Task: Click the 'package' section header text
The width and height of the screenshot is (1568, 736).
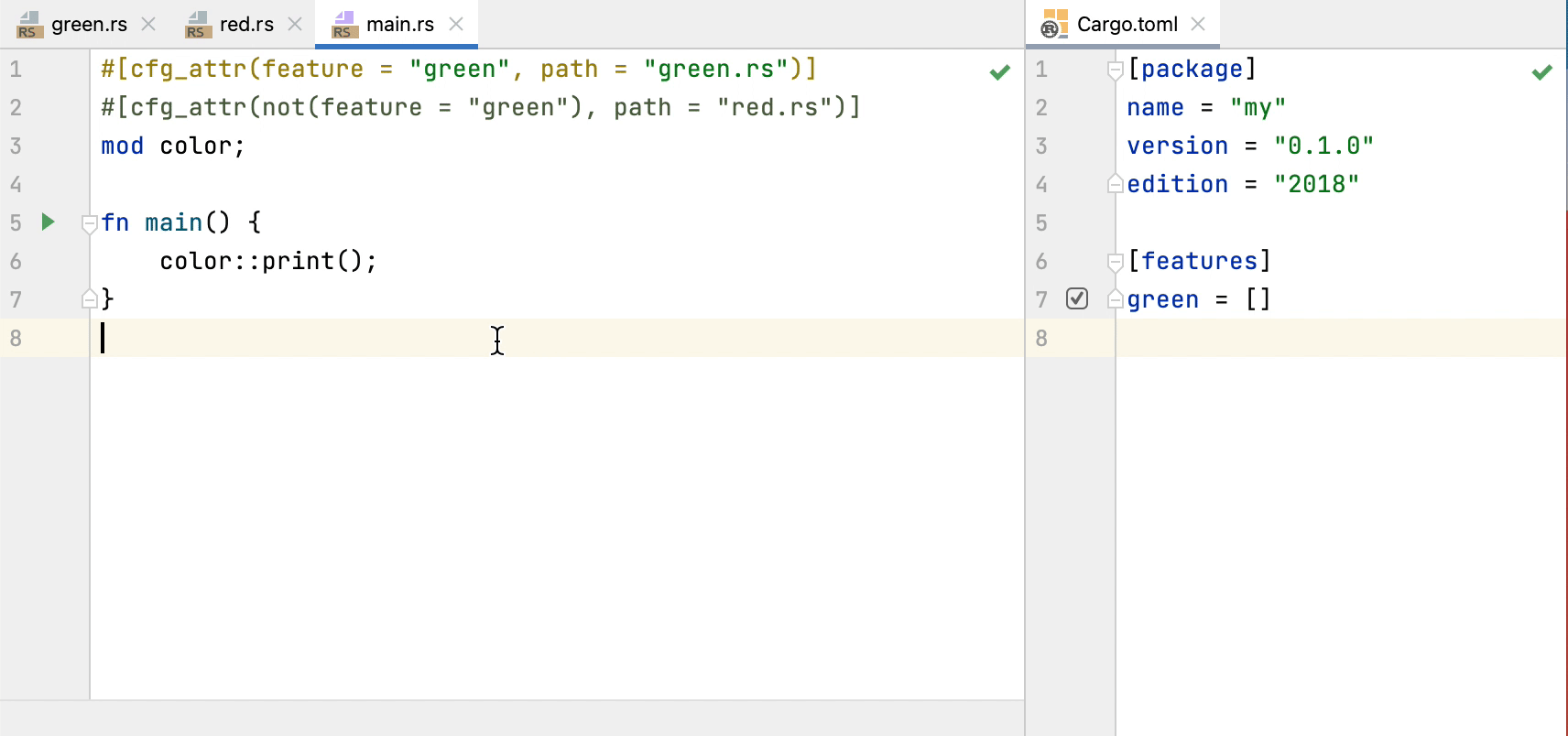Action: [x=1192, y=69]
